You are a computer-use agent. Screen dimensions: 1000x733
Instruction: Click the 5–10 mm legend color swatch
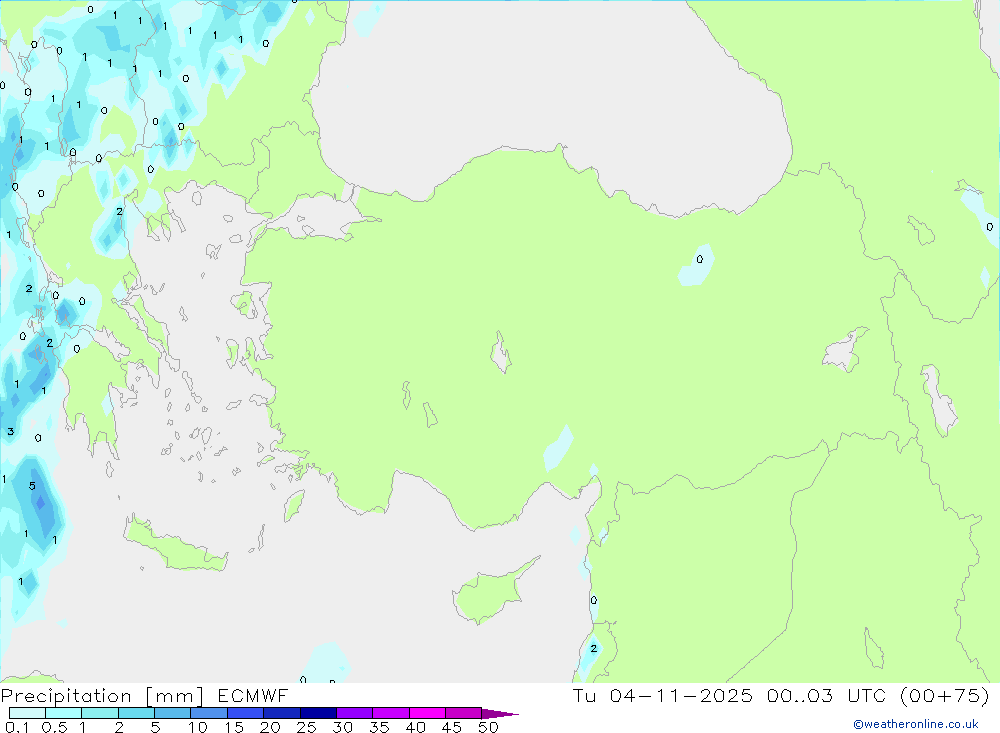pyautogui.click(x=173, y=713)
